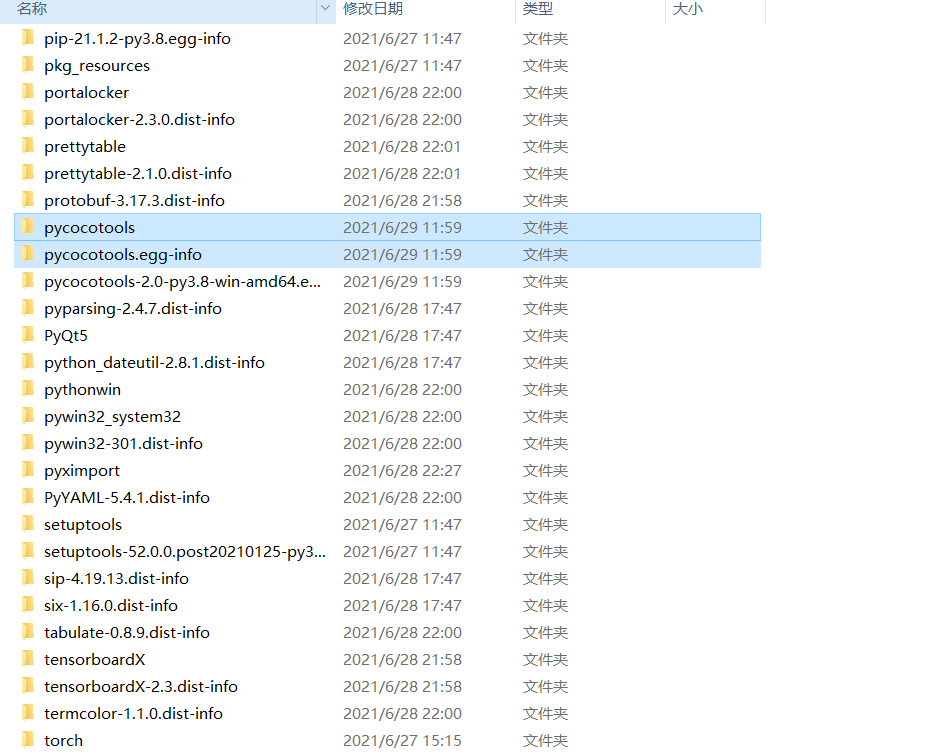The image size is (936, 753).
Task: Click the pyximport folder icon
Action: click(x=27, y=470)
